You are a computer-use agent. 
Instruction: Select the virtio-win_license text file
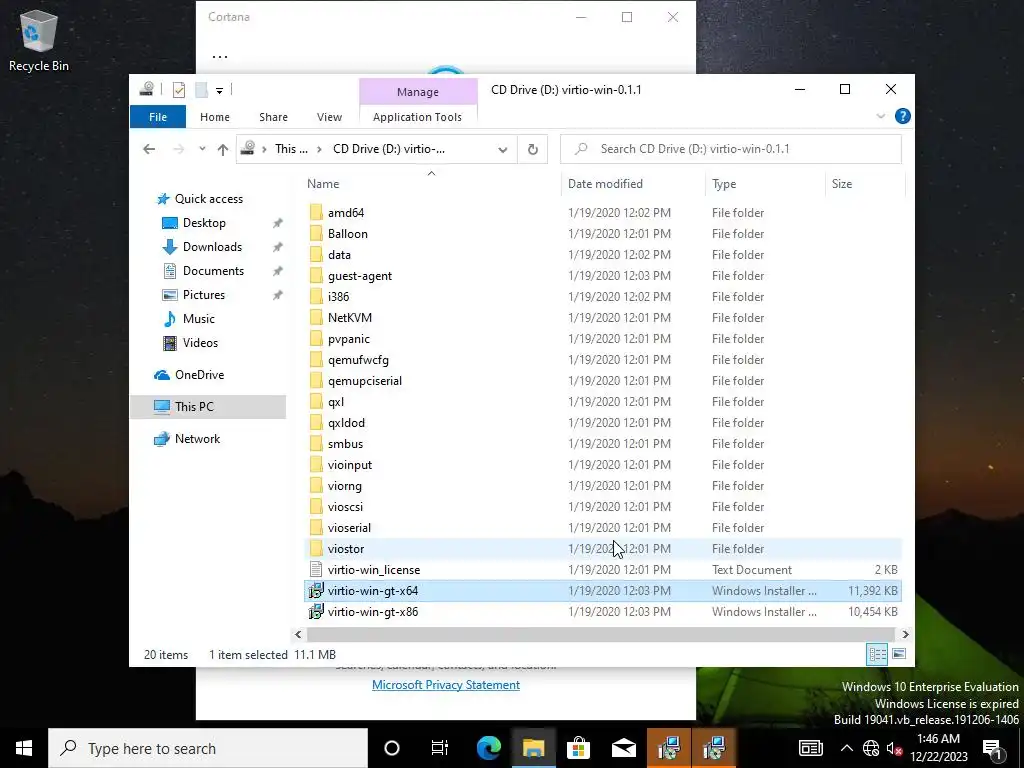[x=374, y=569]
